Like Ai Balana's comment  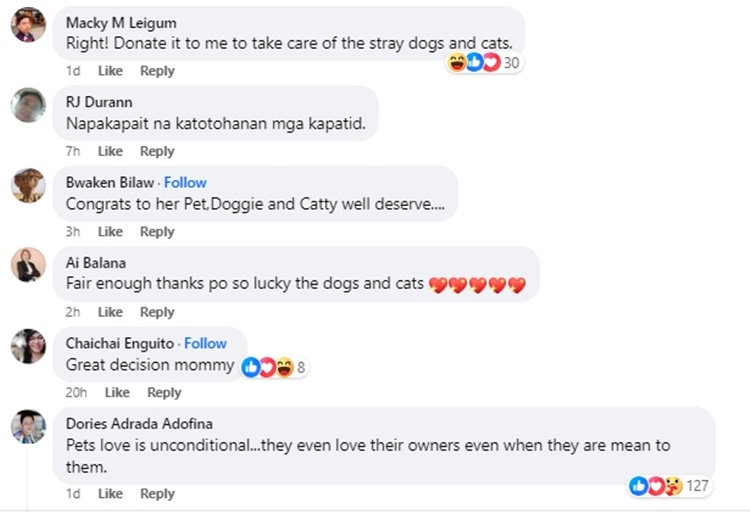point(110,312)
